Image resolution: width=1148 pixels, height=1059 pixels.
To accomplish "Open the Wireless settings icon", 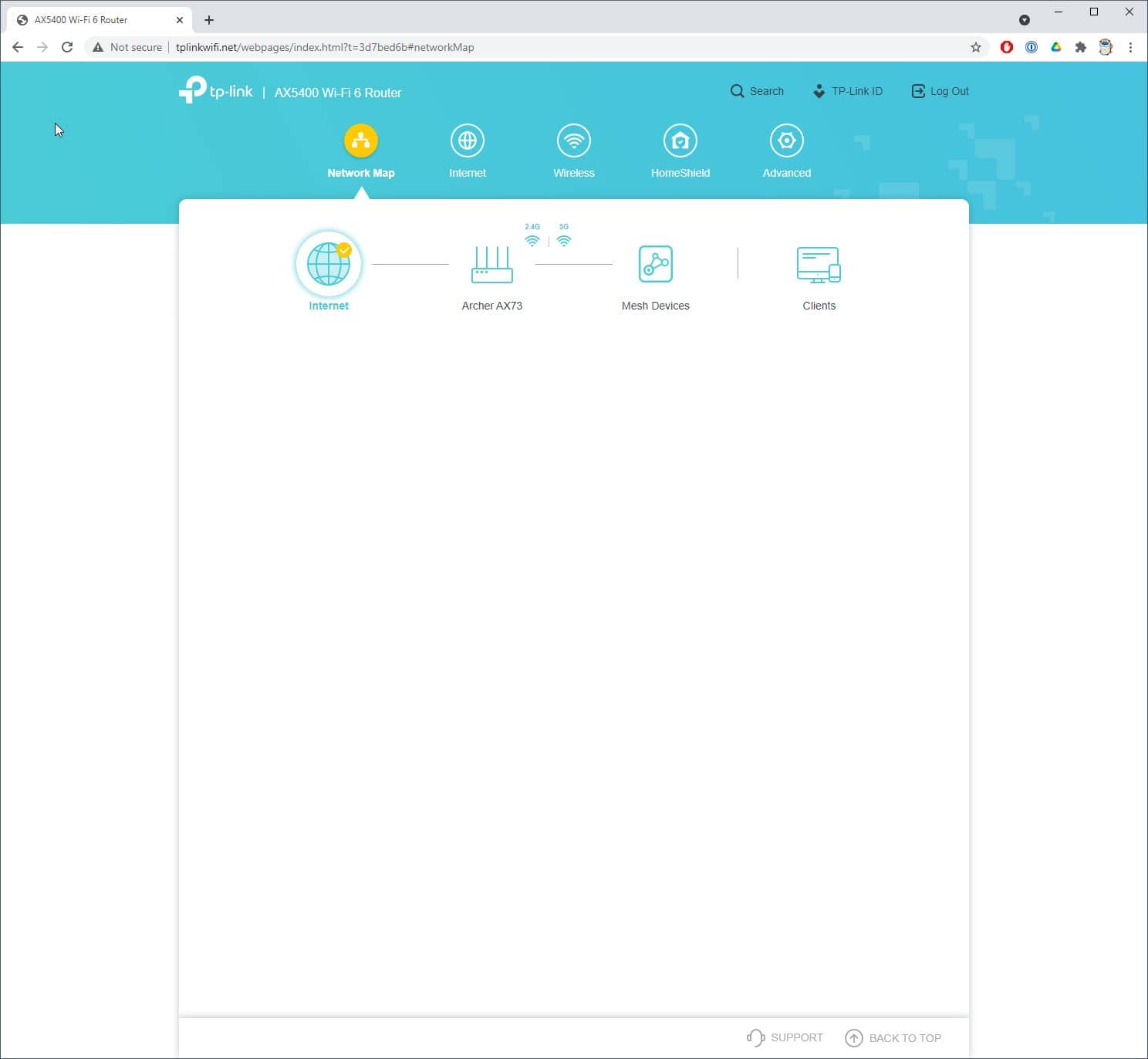I will [x=574, y=140].
